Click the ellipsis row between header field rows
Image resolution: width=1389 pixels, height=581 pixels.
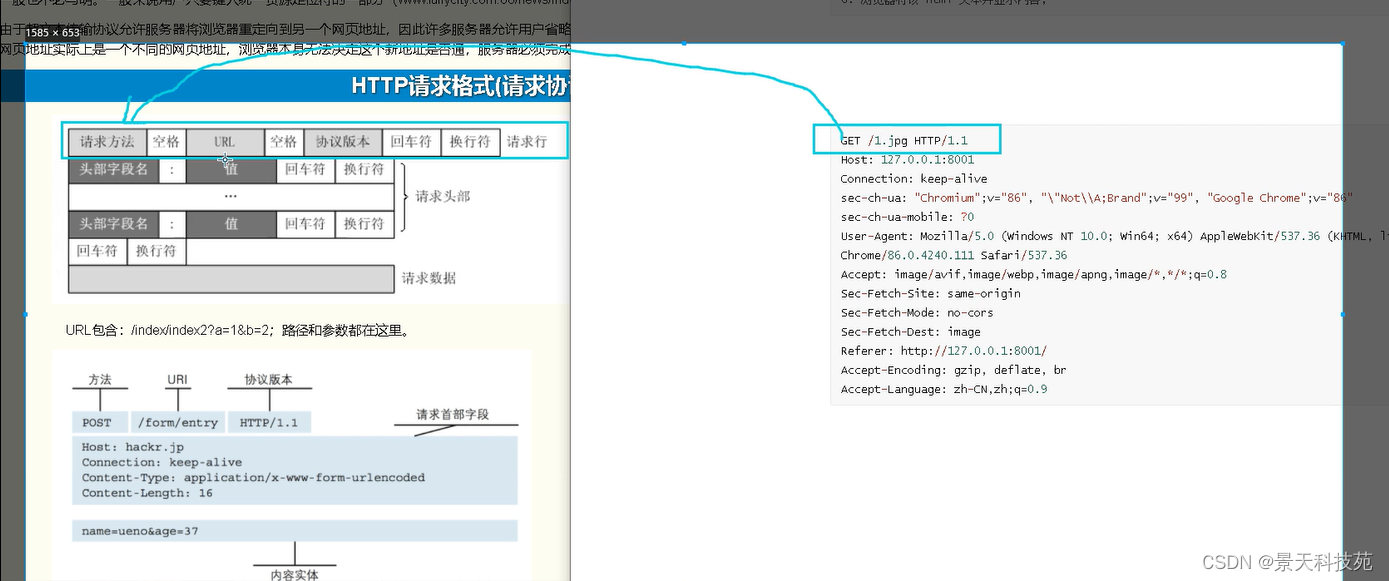(x=231, y=197)
